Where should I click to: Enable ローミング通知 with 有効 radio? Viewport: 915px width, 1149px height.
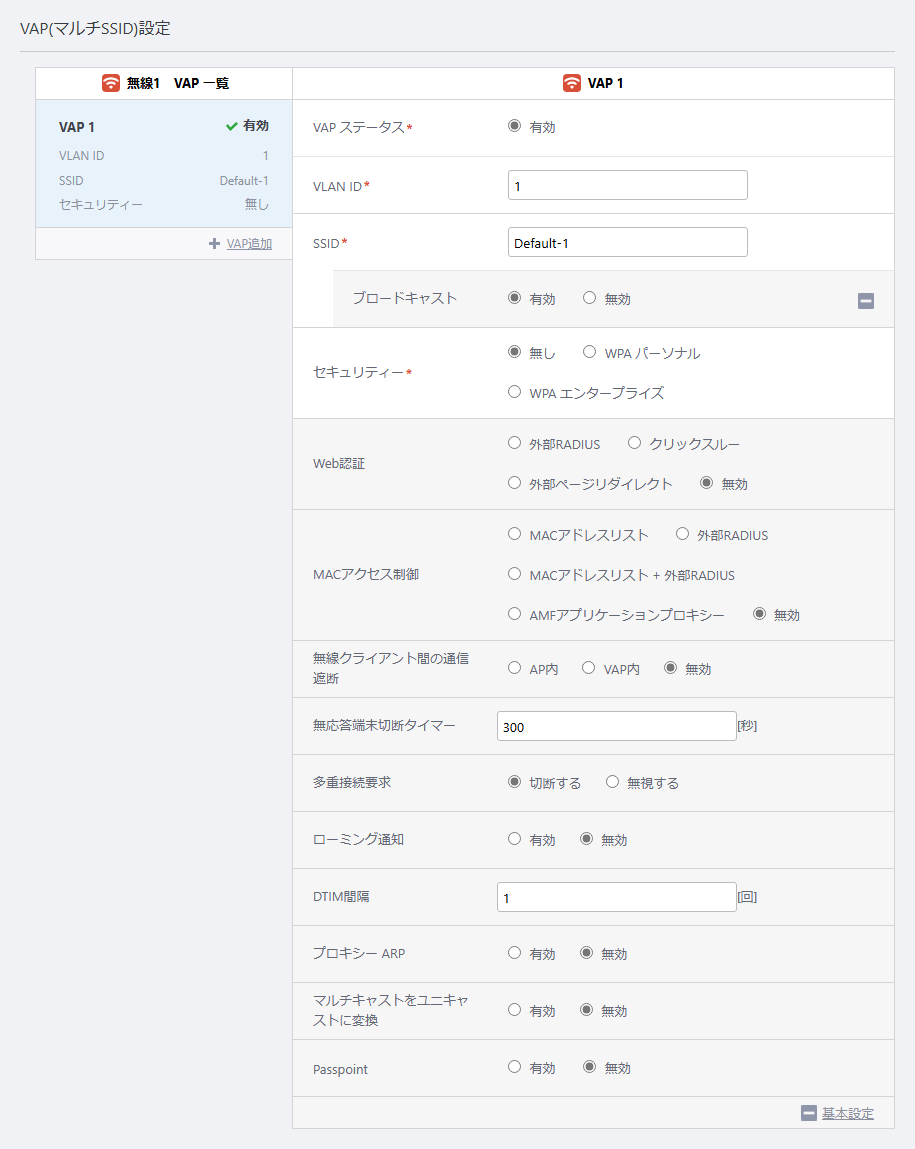tap(514, 839)
